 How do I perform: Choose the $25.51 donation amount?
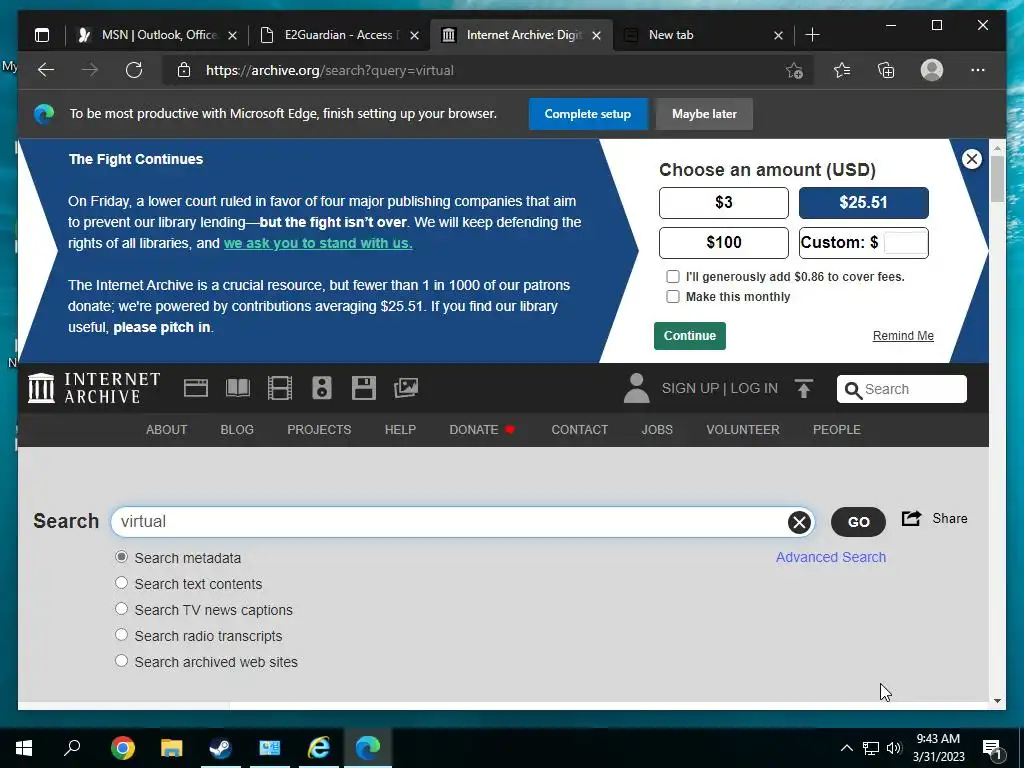pyautogui.click(x=863, y=202)
